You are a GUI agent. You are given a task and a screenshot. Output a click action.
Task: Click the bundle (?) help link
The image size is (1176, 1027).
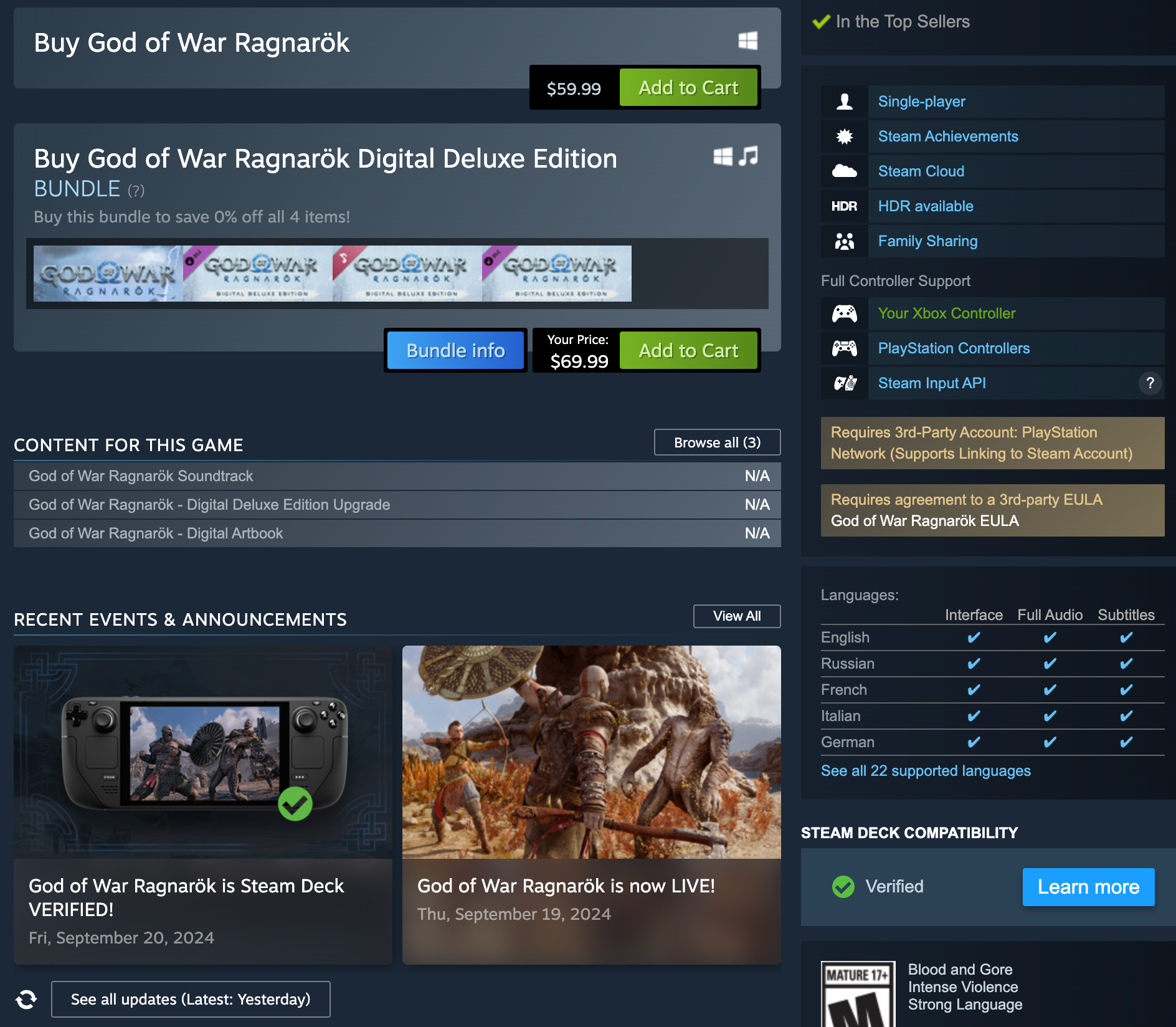click(x=136, y=191)
